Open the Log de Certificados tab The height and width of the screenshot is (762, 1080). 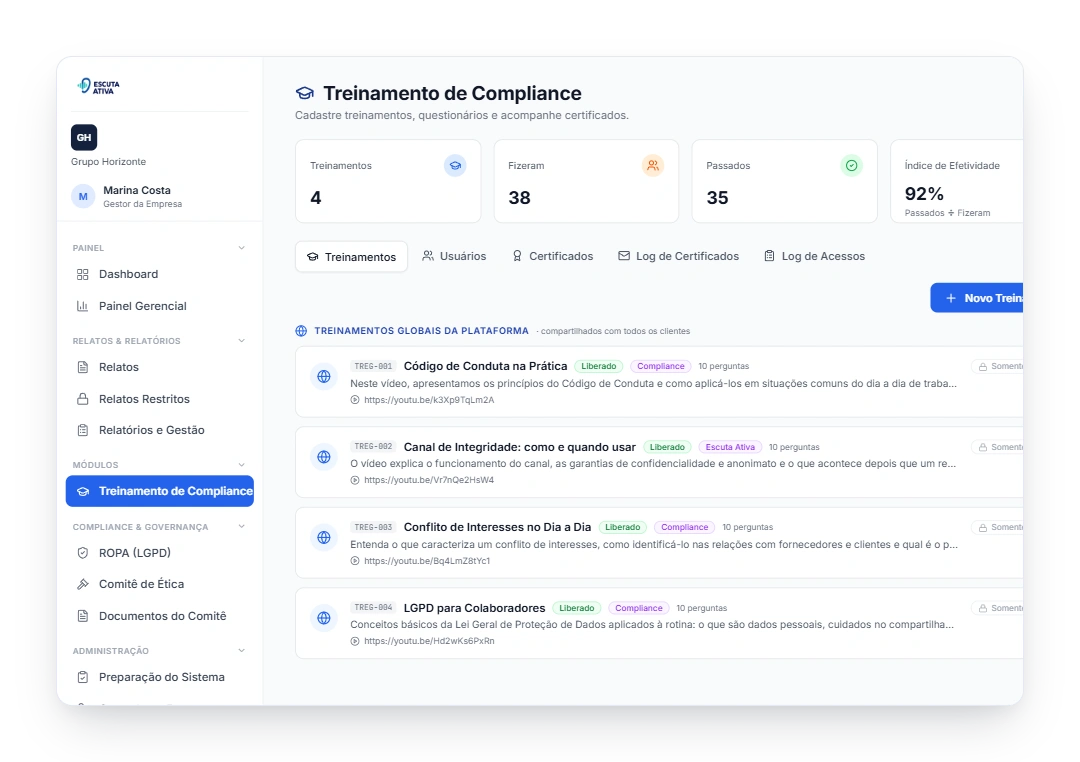(678, 256)
